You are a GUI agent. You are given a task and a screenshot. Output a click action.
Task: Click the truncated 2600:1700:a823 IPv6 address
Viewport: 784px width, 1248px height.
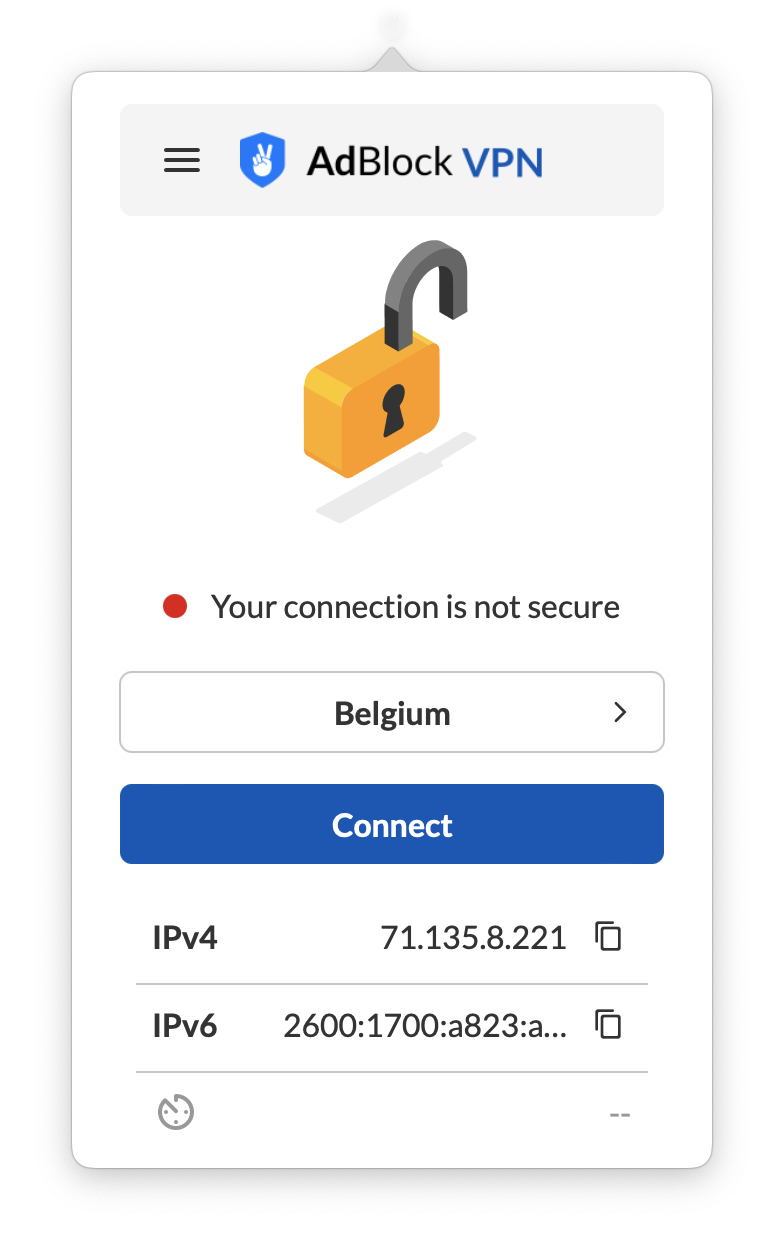coord(425,1026)
